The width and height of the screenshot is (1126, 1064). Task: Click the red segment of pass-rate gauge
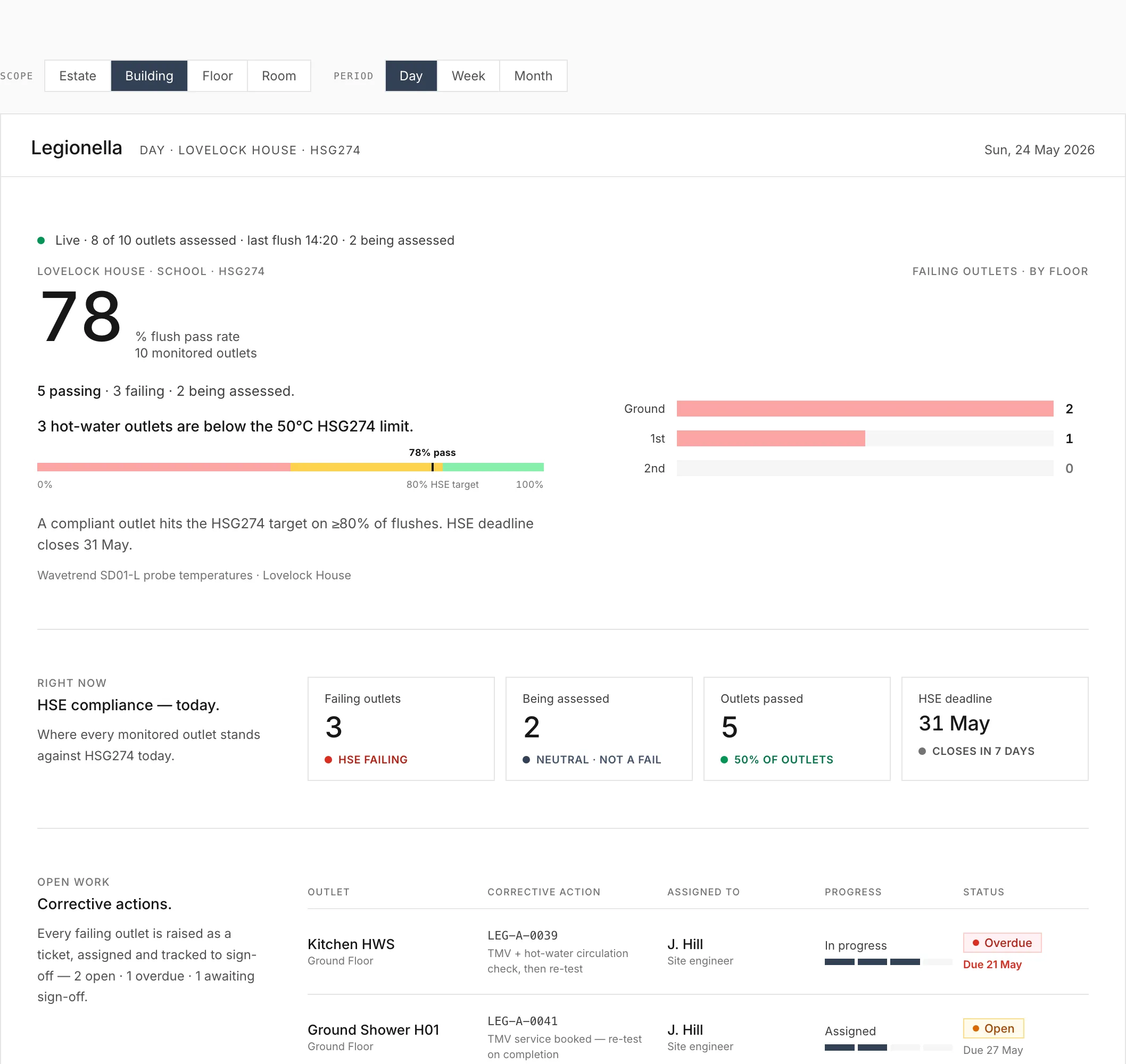click(x=163, y=467)
